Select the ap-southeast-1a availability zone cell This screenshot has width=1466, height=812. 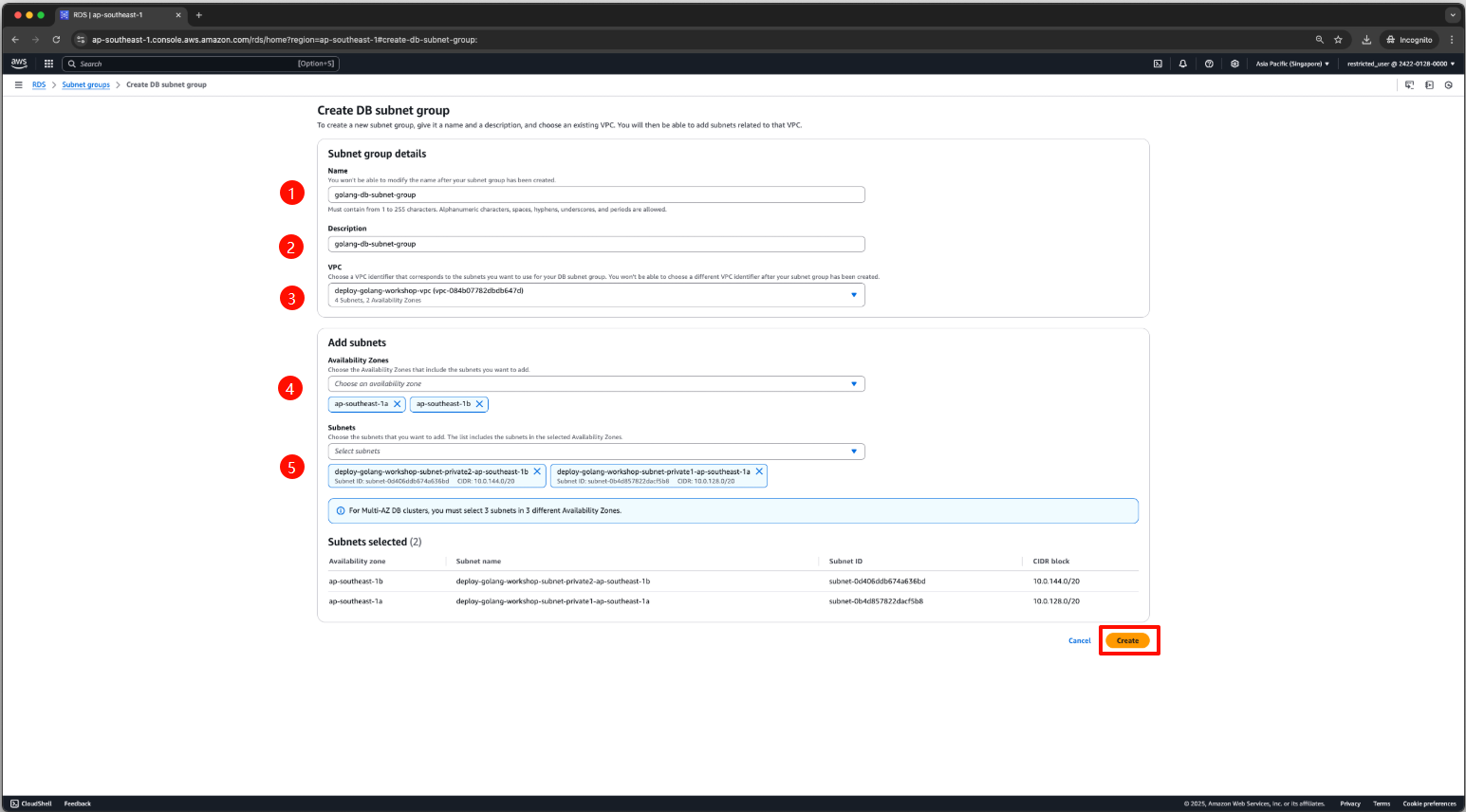(356, 600)
